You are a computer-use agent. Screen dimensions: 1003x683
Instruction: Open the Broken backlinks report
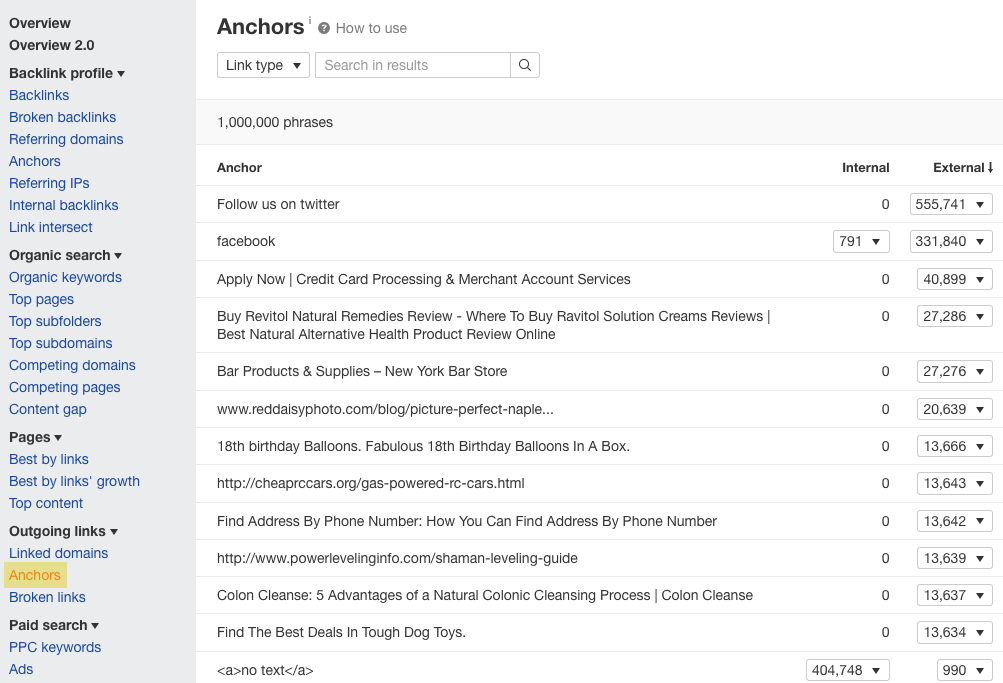[62, 117]
